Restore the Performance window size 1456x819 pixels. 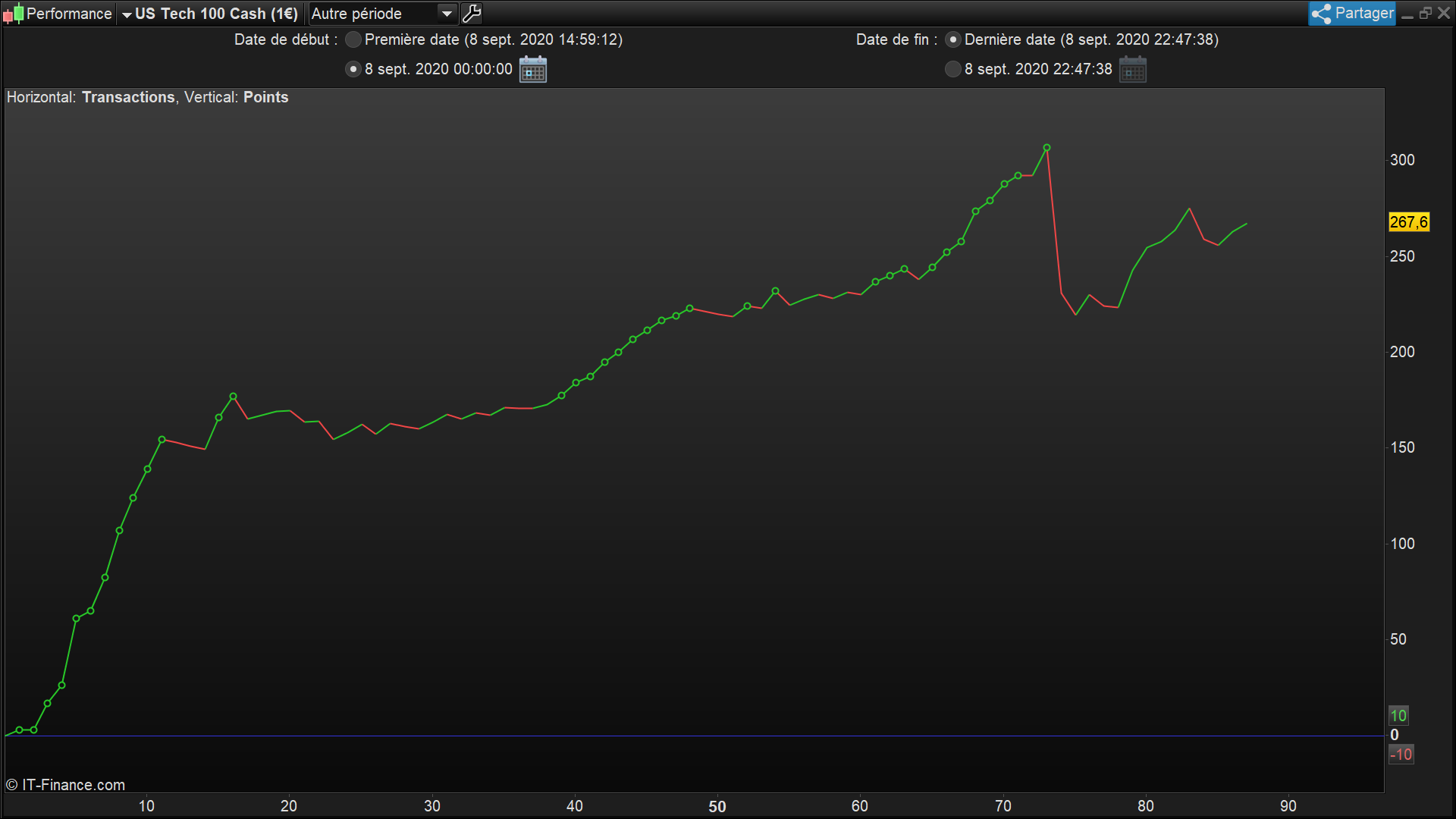pyautogui.click(x=1425, y=14)
